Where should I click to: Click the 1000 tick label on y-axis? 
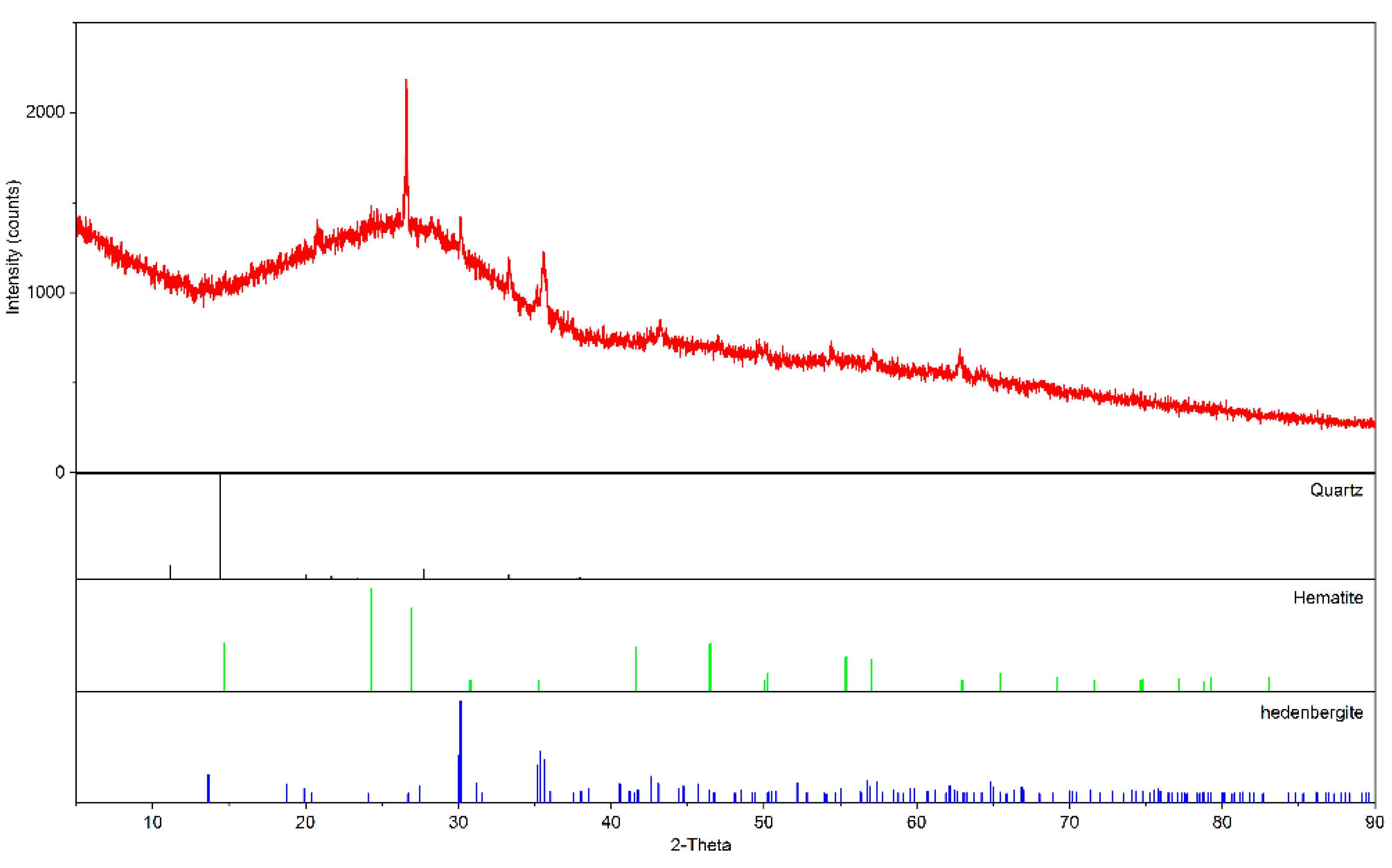point(45,292)
